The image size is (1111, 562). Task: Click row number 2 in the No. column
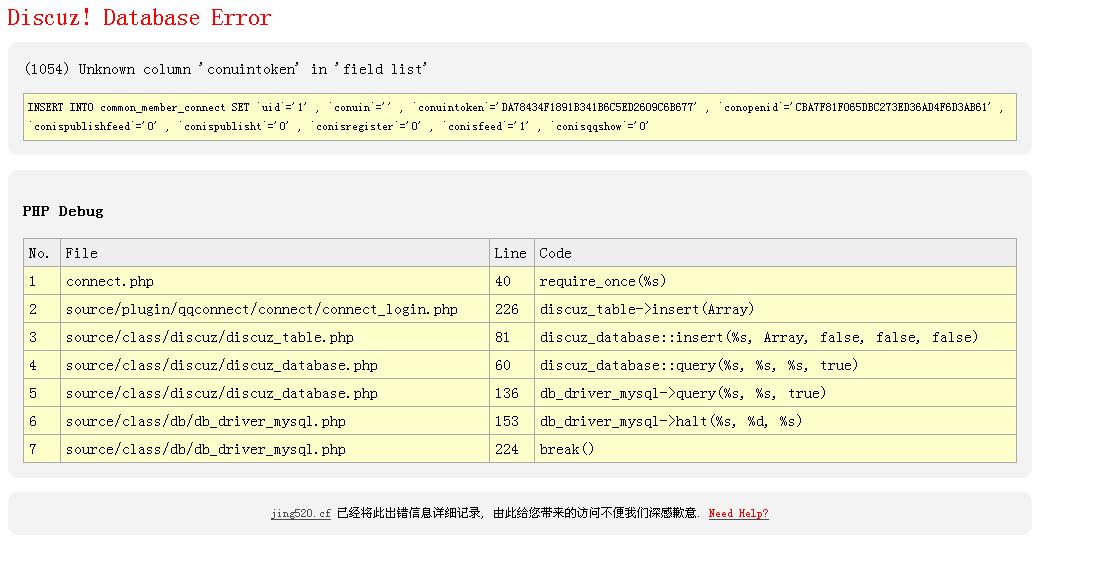[x=42, y=309]
